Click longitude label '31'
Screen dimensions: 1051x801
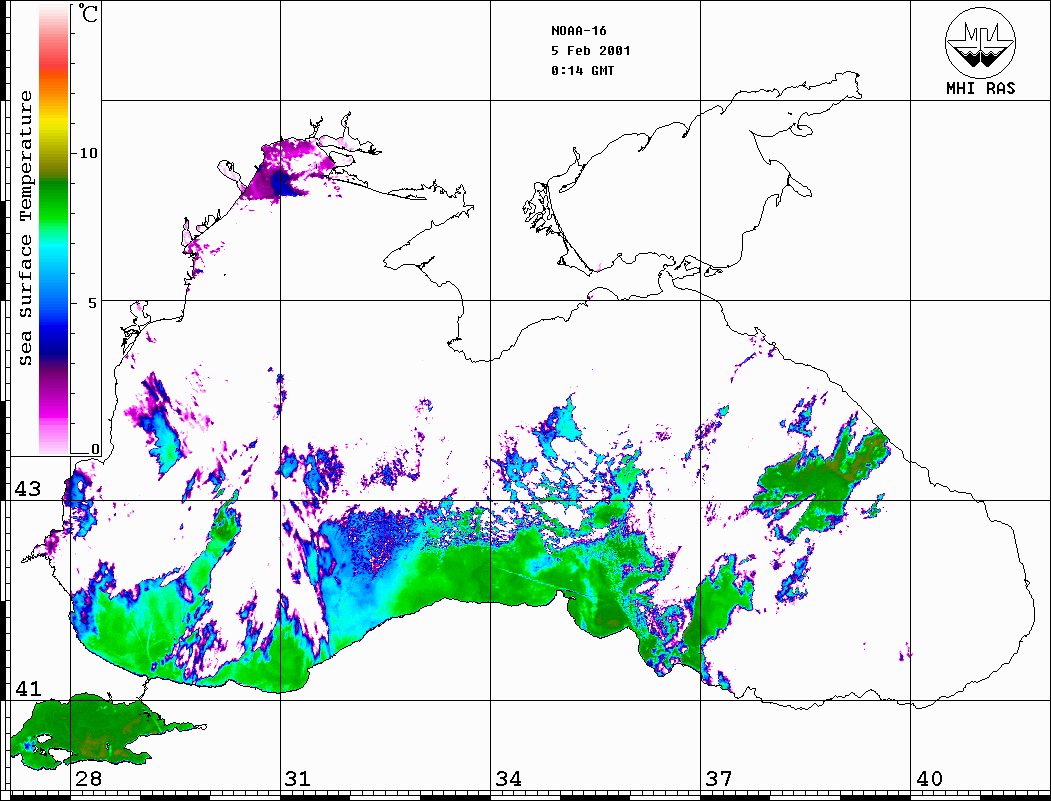(298, 778)
